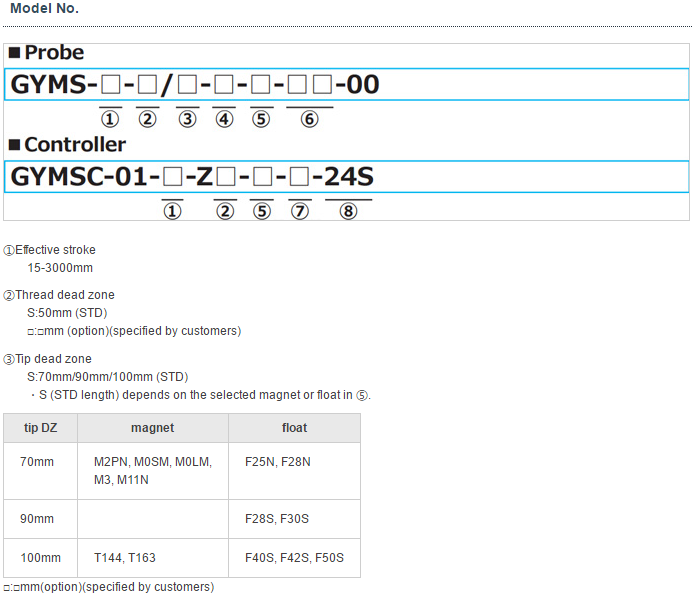Click the circled 7 under controller code
This screenshot has height=596, width=695.
[300, 211]
